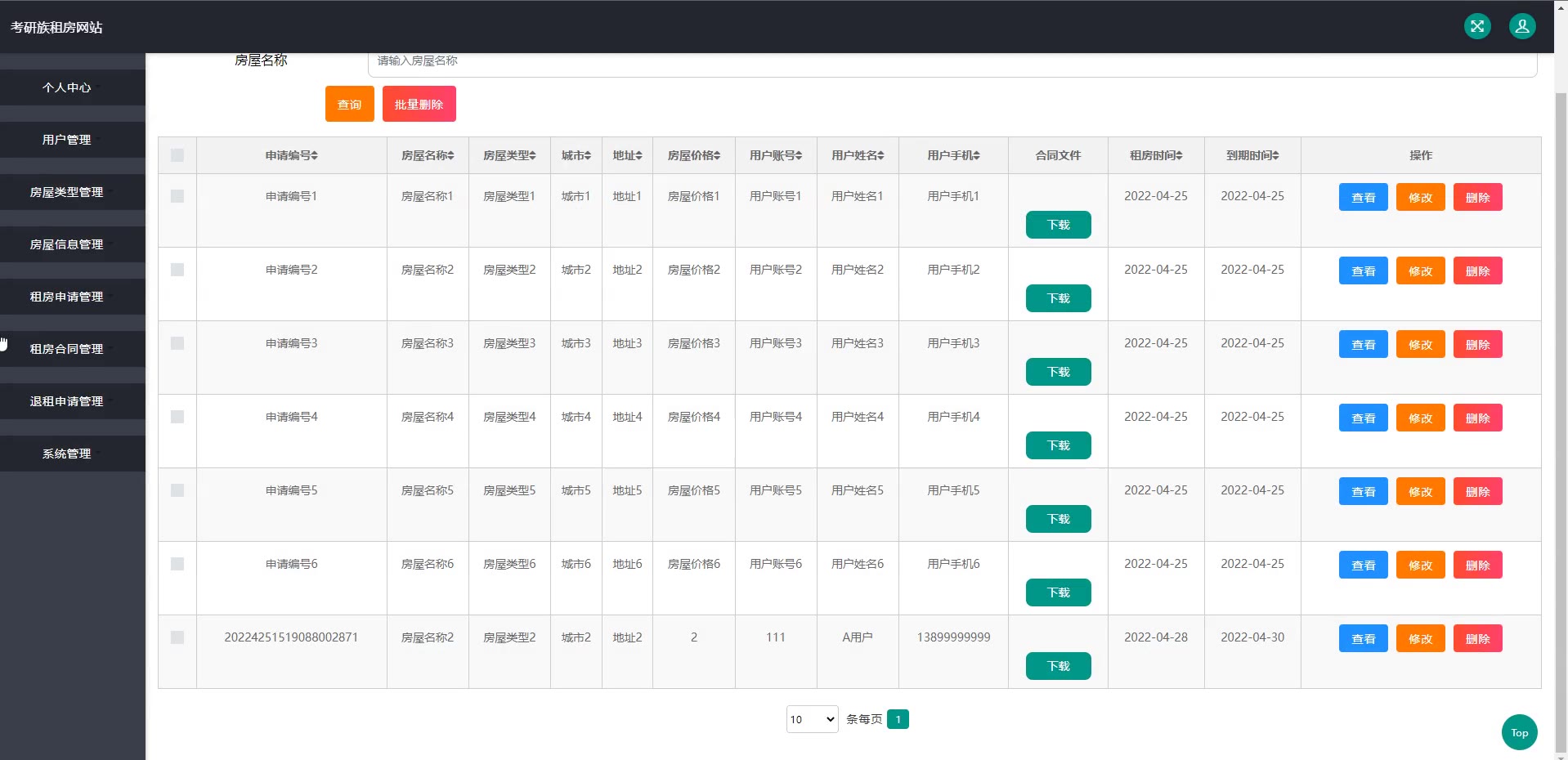
Task: Click the red 批量删除 button
Action: pos(419,105)
